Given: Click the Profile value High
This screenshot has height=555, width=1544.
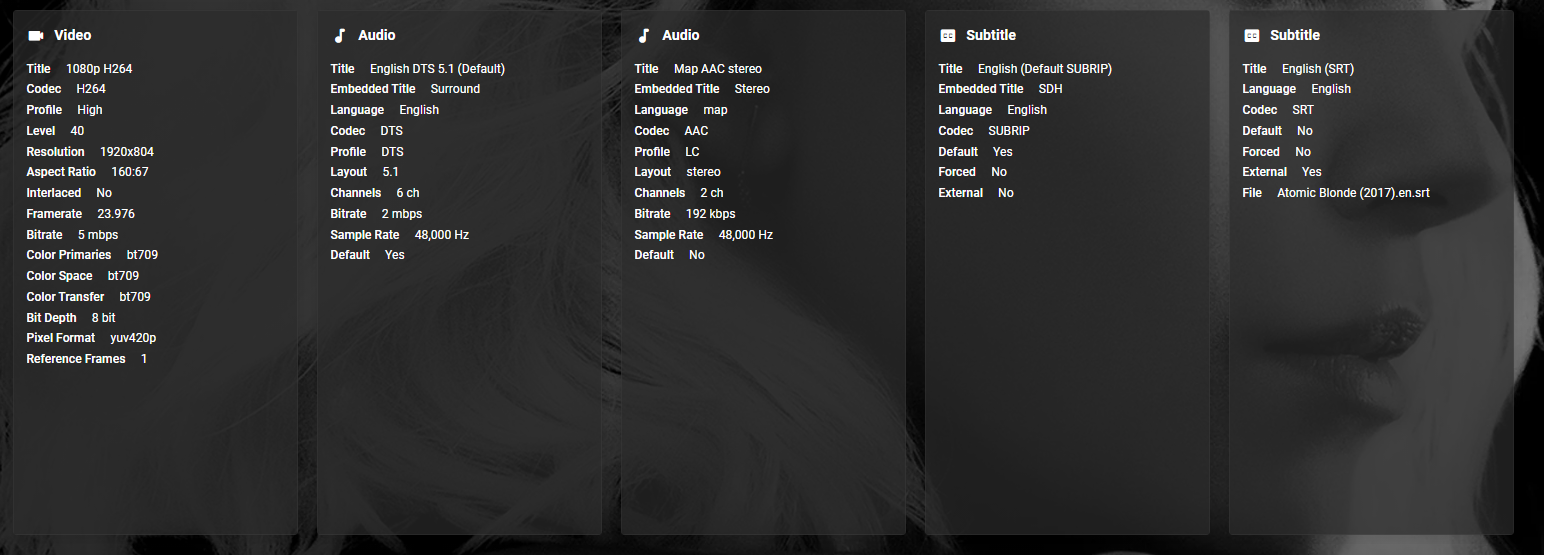Looking at the screenshot, I should [90, 110].
